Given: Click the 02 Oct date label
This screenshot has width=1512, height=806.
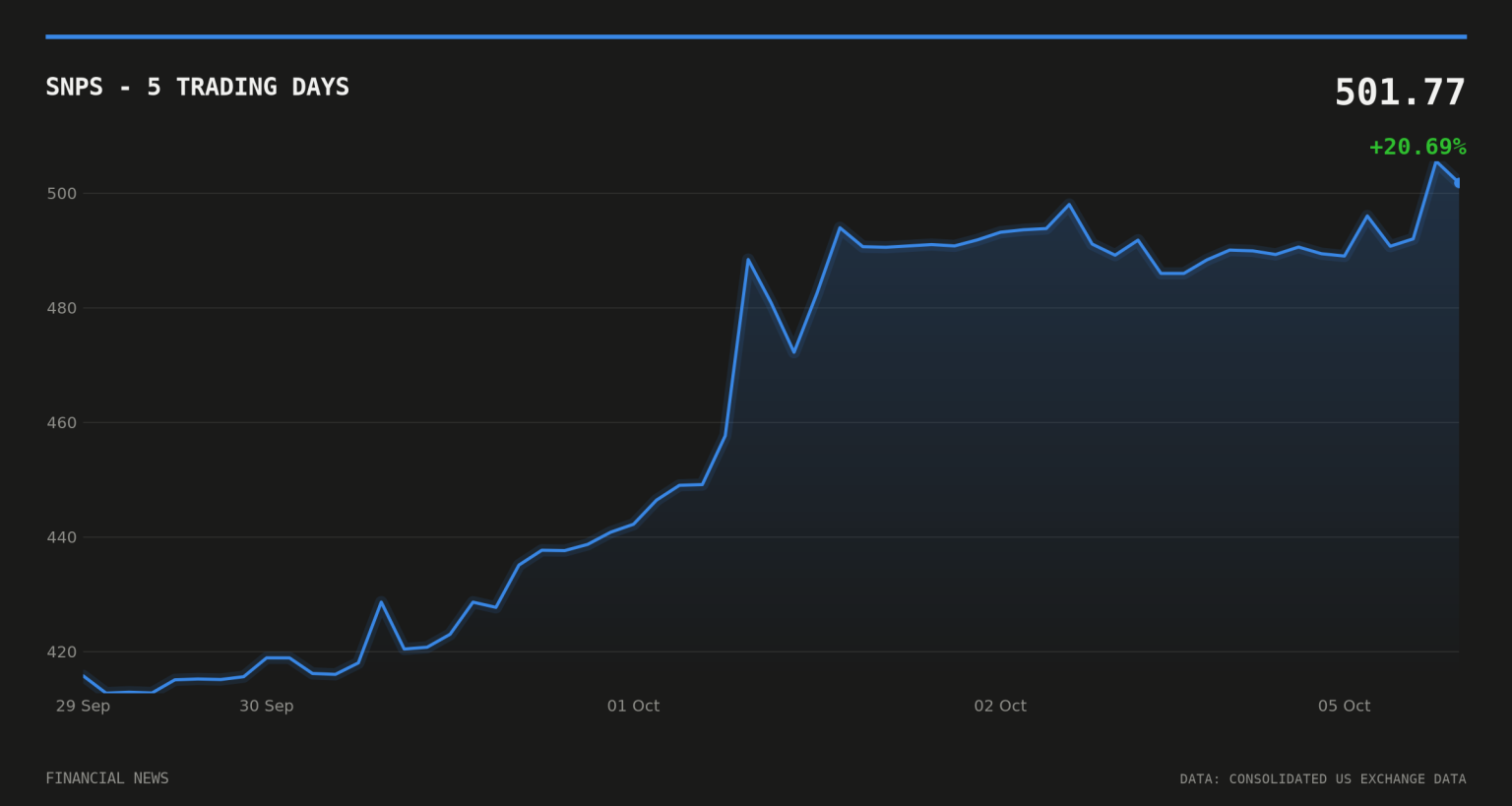Looking at the screenshot, I should (x=1000, y=706).
